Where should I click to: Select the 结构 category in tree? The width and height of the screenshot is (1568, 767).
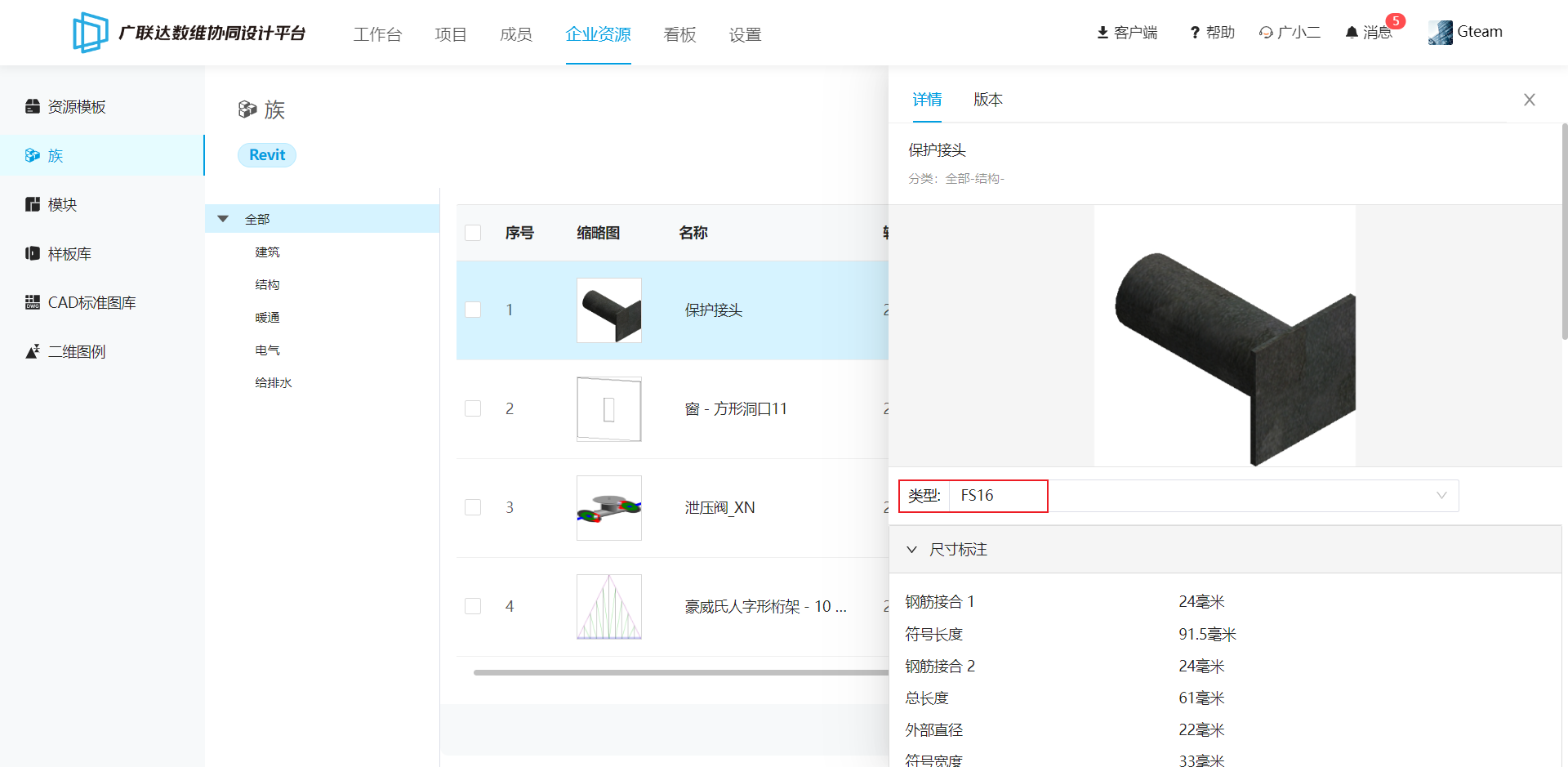click(x=267, y=285)
